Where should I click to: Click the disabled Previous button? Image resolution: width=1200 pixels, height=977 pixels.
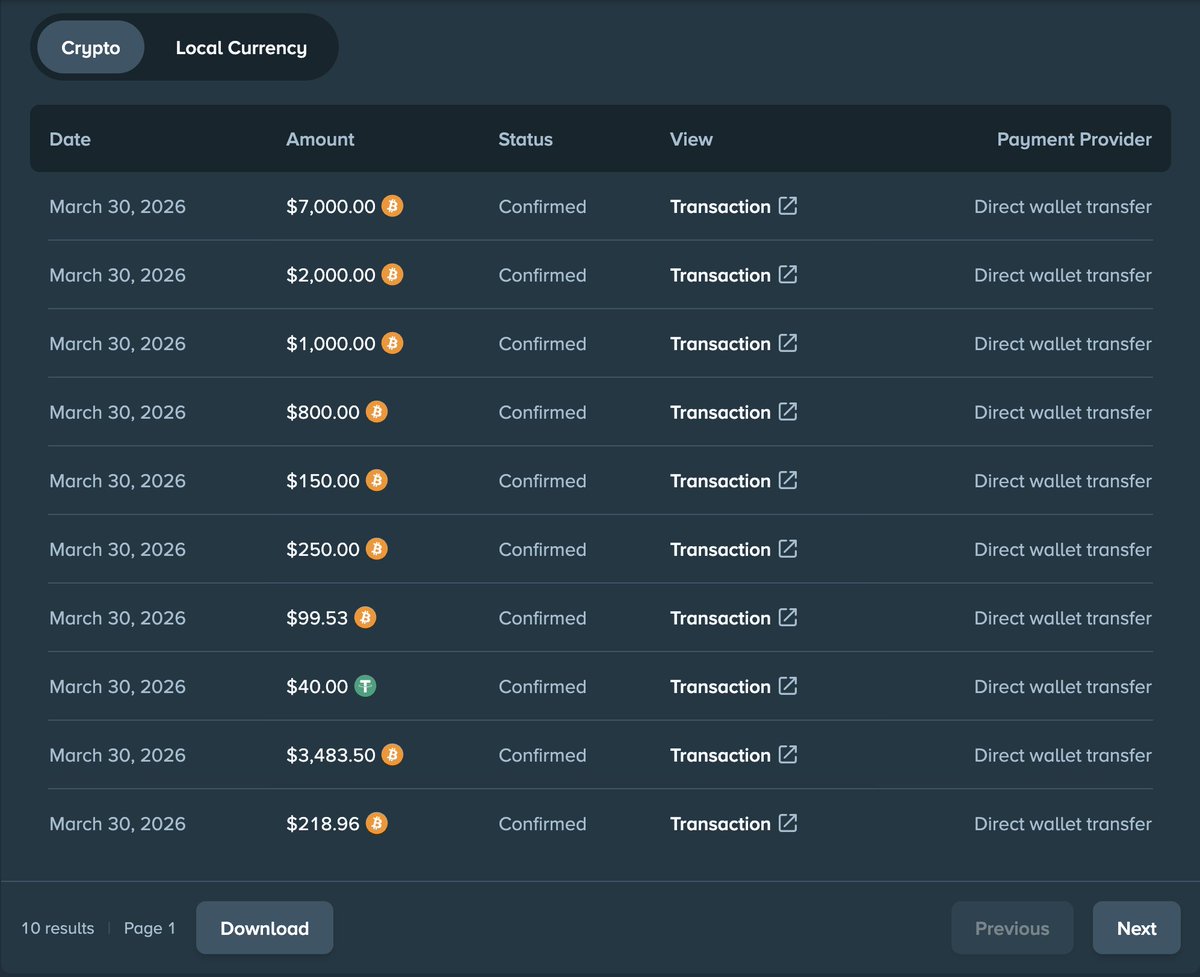[x=1012, y=928]
